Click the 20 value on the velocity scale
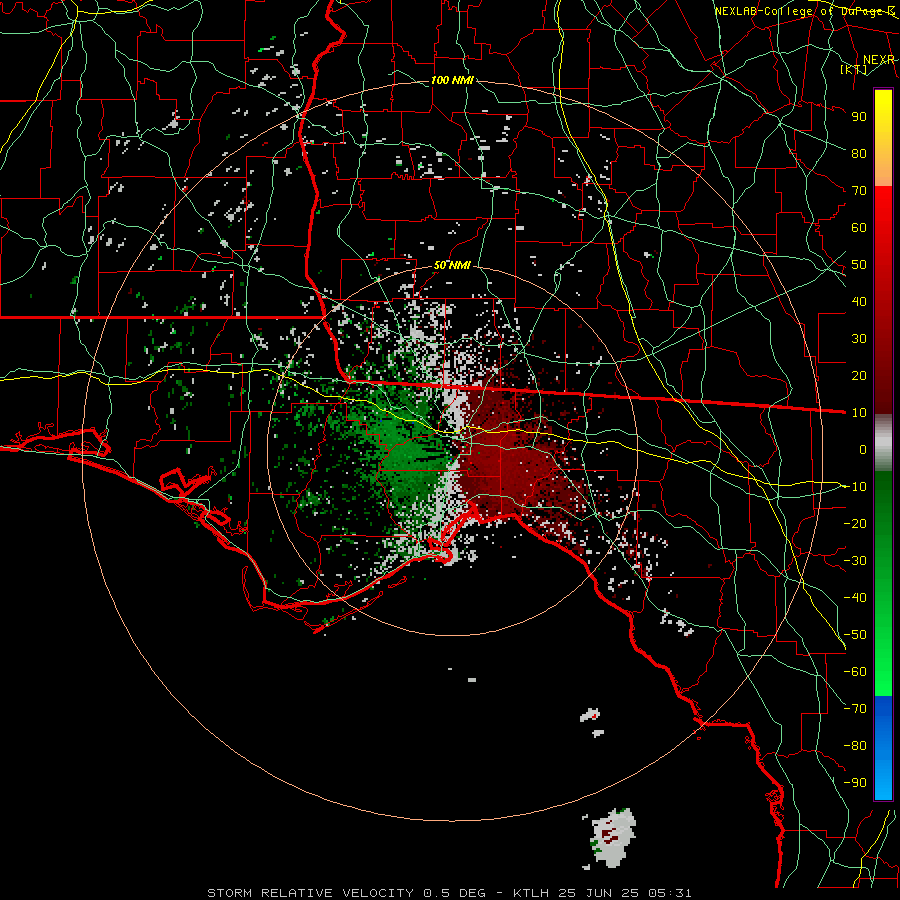Image resolution: width=900 pixels, height=900 pixels. tap(859, 375)
